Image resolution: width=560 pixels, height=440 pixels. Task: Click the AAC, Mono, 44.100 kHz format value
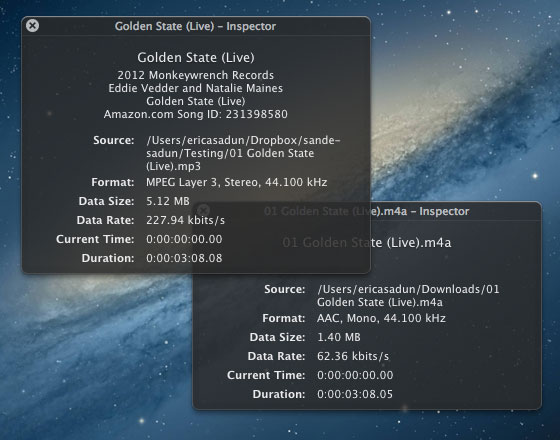(x=381, y=318)
